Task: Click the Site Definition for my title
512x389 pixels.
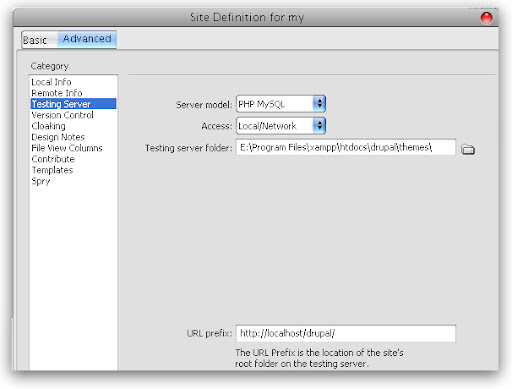Action: [x=247, y=17]
